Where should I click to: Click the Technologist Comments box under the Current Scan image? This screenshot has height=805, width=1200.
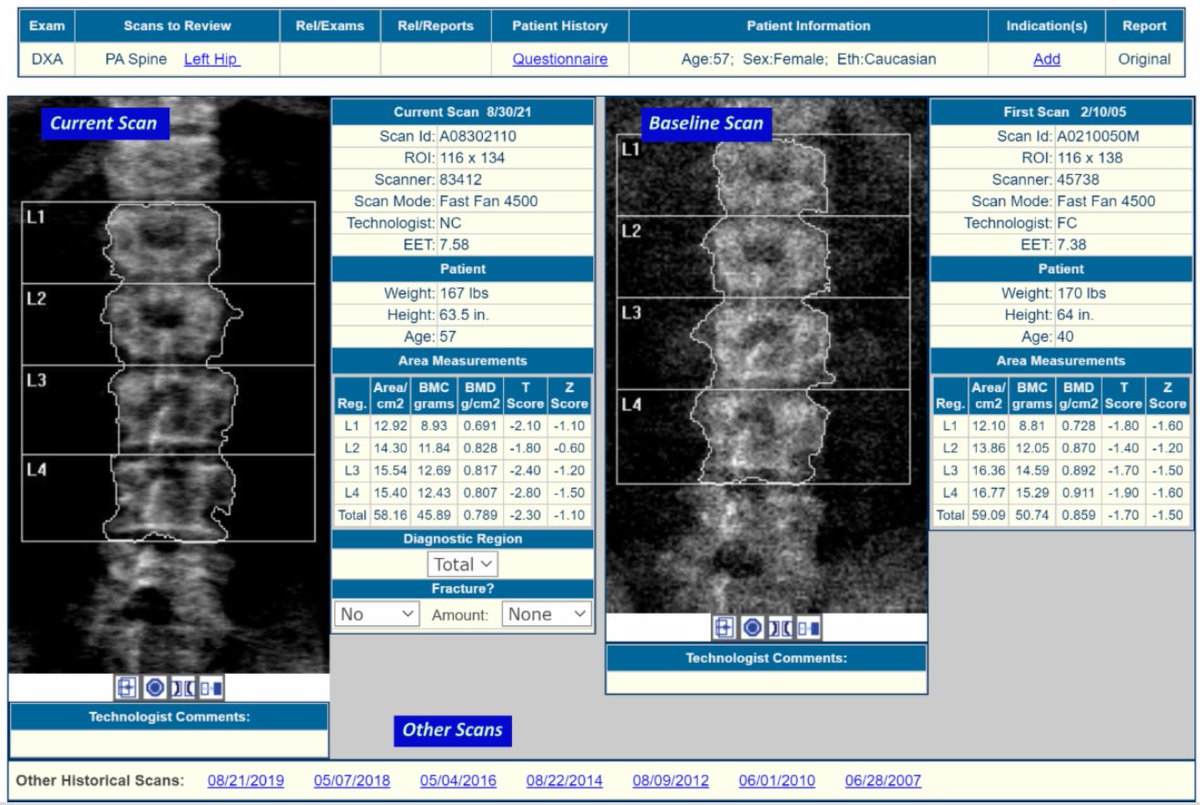click(x=169, y=743)
